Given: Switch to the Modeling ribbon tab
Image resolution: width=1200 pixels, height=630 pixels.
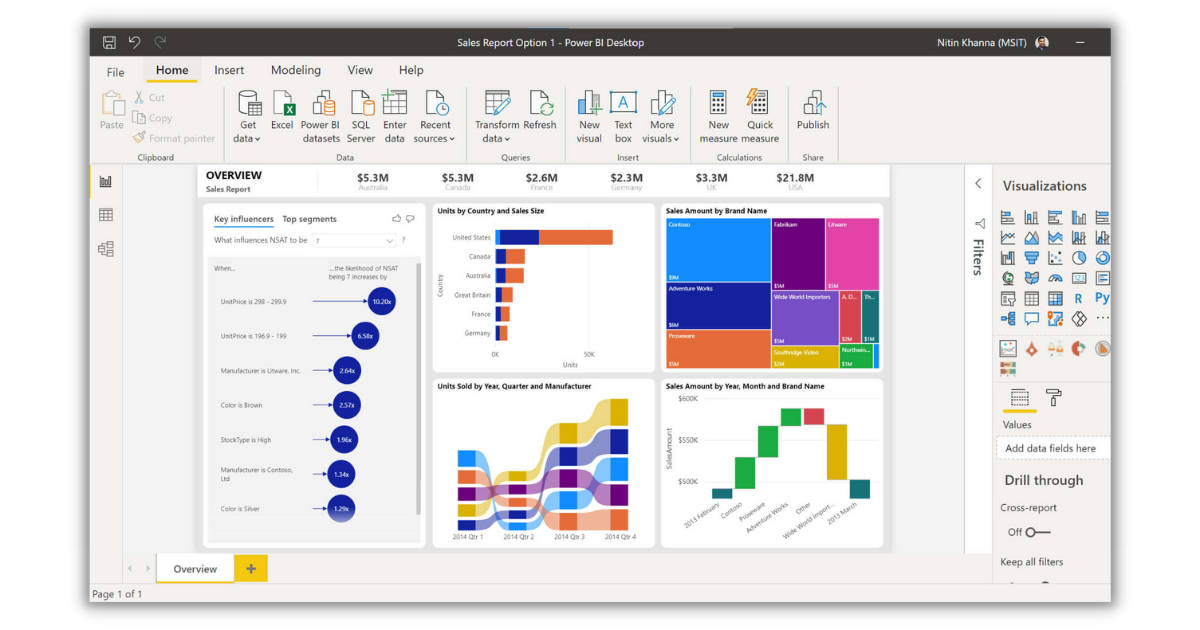Looking at the screenshot, I should 295,70.
